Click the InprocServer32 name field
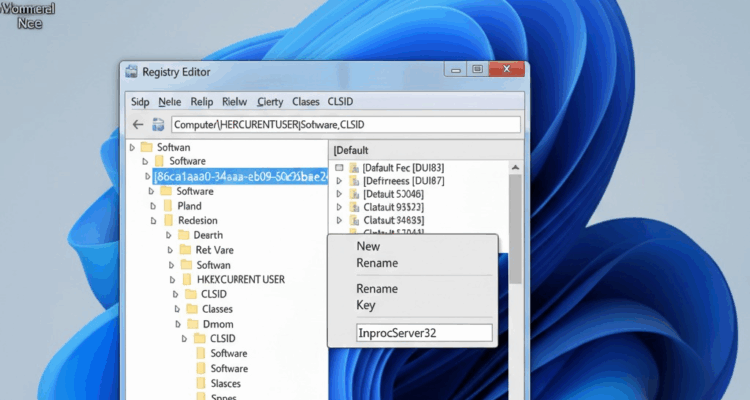This screenshot has width=750, height=400. tap(424, 333)
